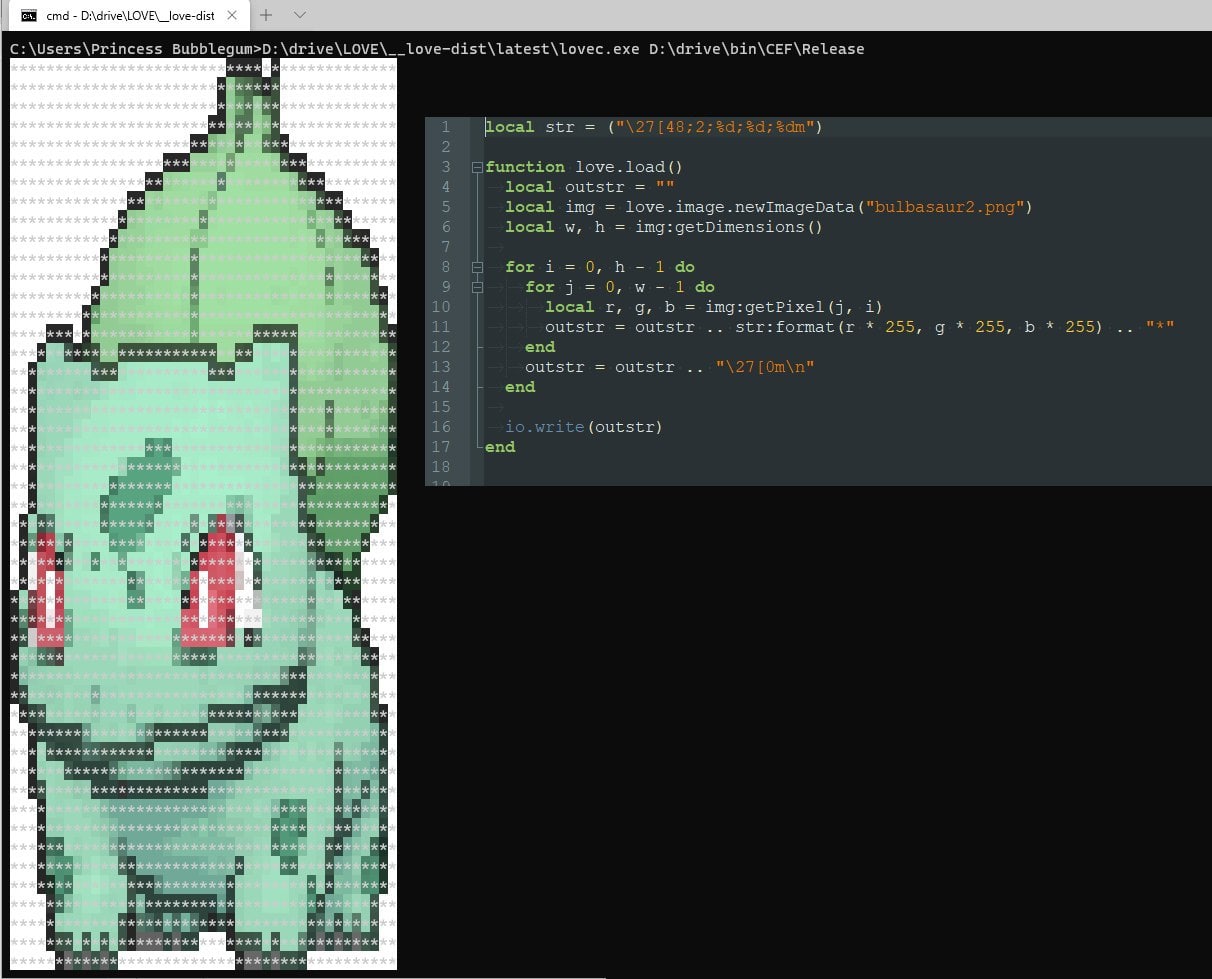Collapse the inner 'for j = 0' fold marker

click(479, 287)
